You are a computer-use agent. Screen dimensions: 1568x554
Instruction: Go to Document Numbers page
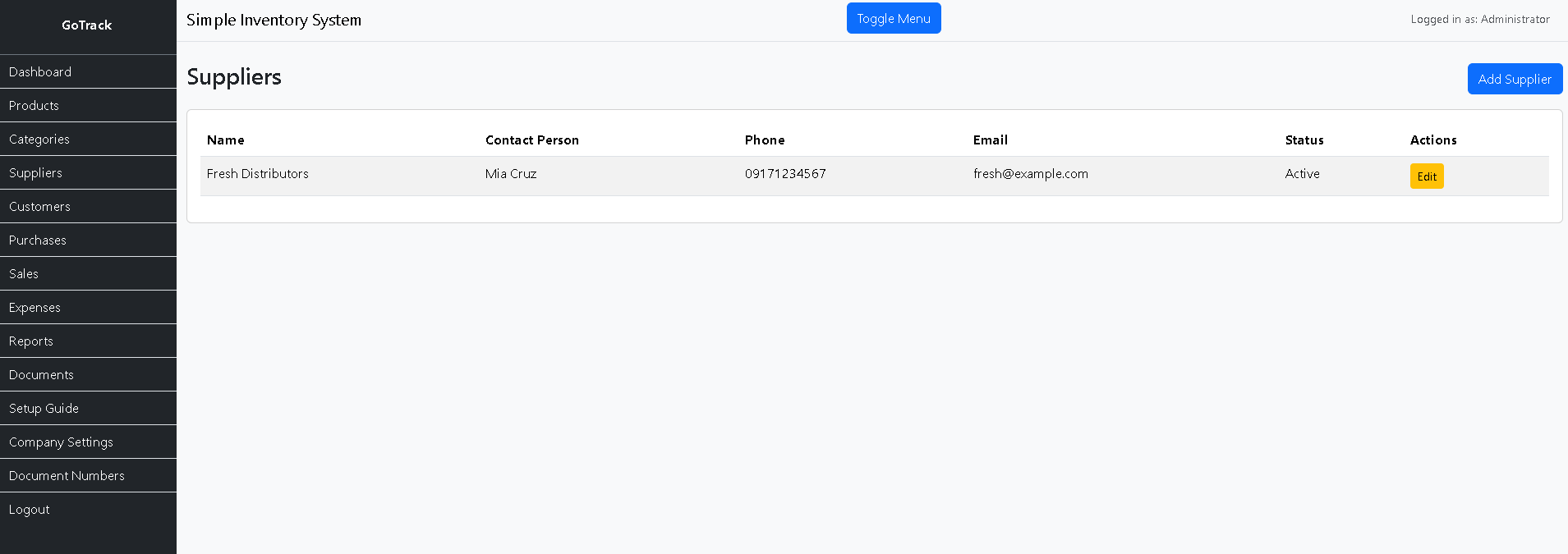coord(67,476)
